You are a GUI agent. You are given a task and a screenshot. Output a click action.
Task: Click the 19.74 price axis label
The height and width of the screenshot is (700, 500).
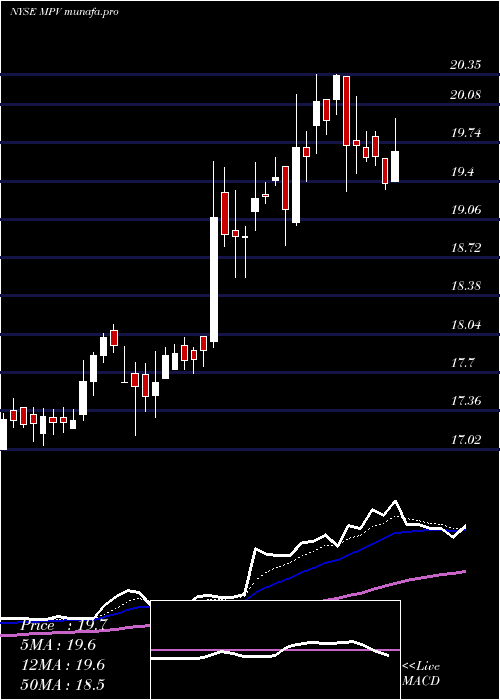pos(466,133)
